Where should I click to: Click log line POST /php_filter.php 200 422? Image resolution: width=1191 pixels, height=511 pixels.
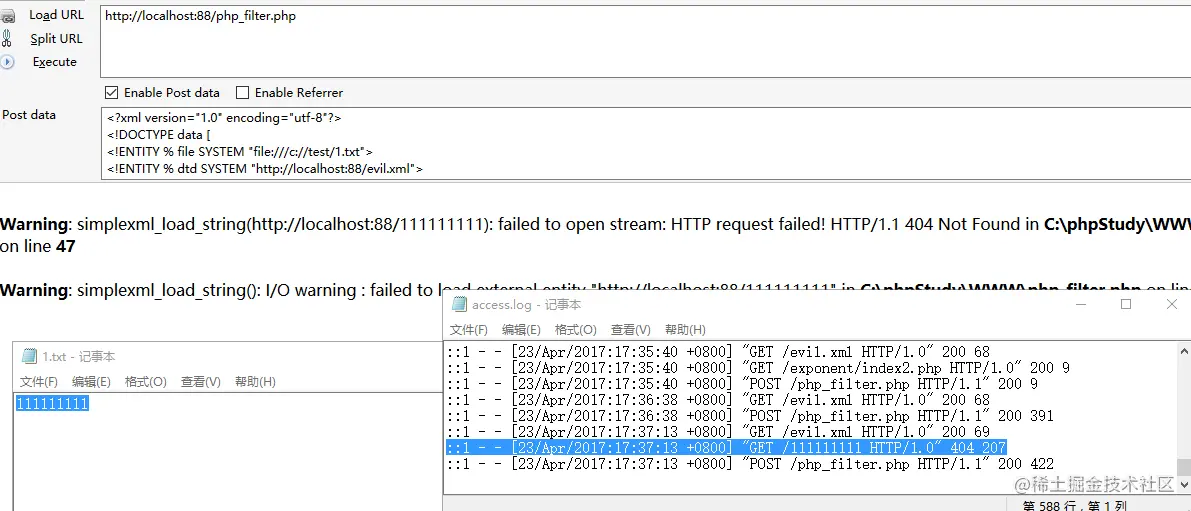coord(750,463)
